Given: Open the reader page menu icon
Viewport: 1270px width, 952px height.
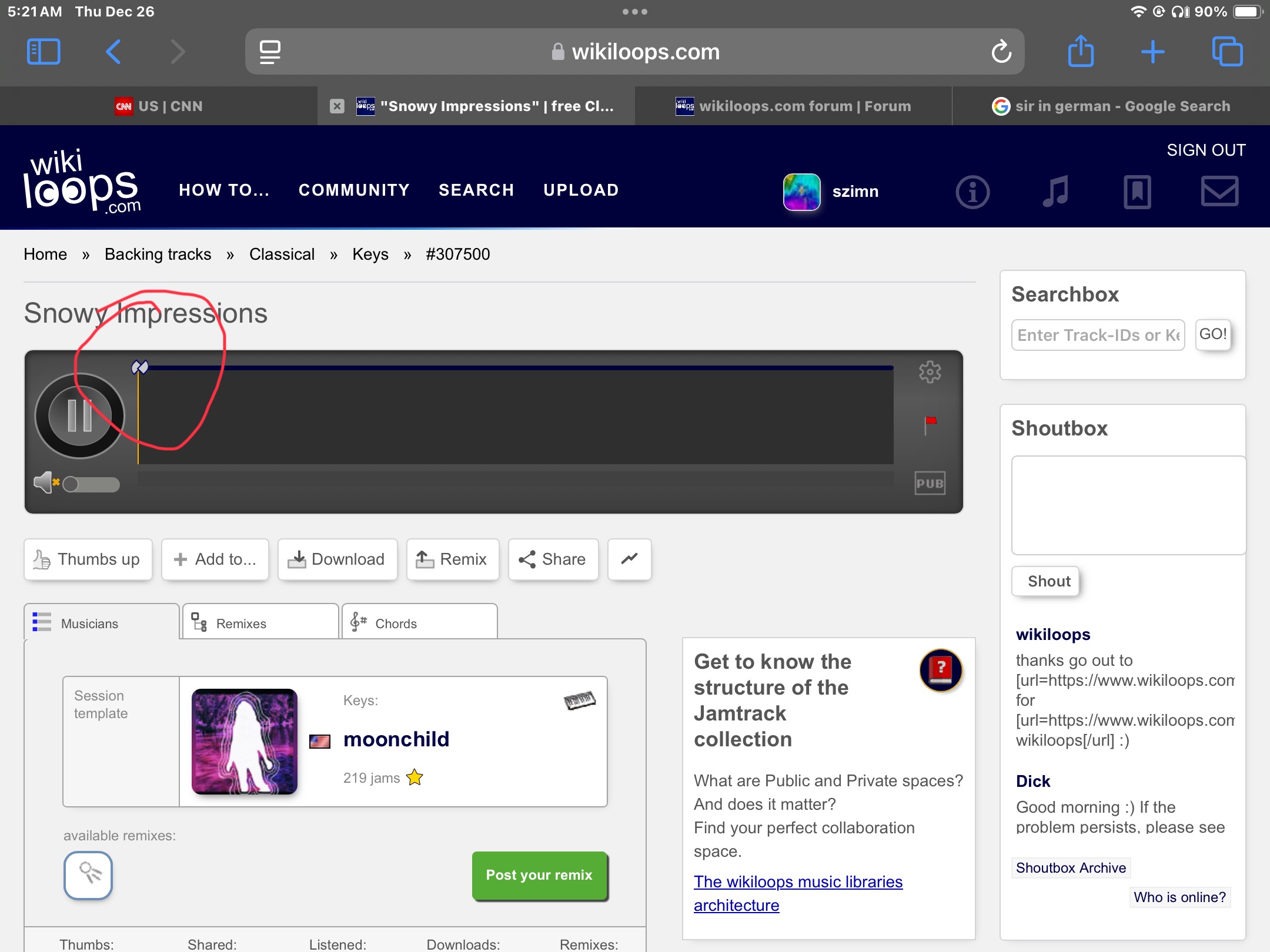Looking at the screenshot, I should click(x=270, y=52).
